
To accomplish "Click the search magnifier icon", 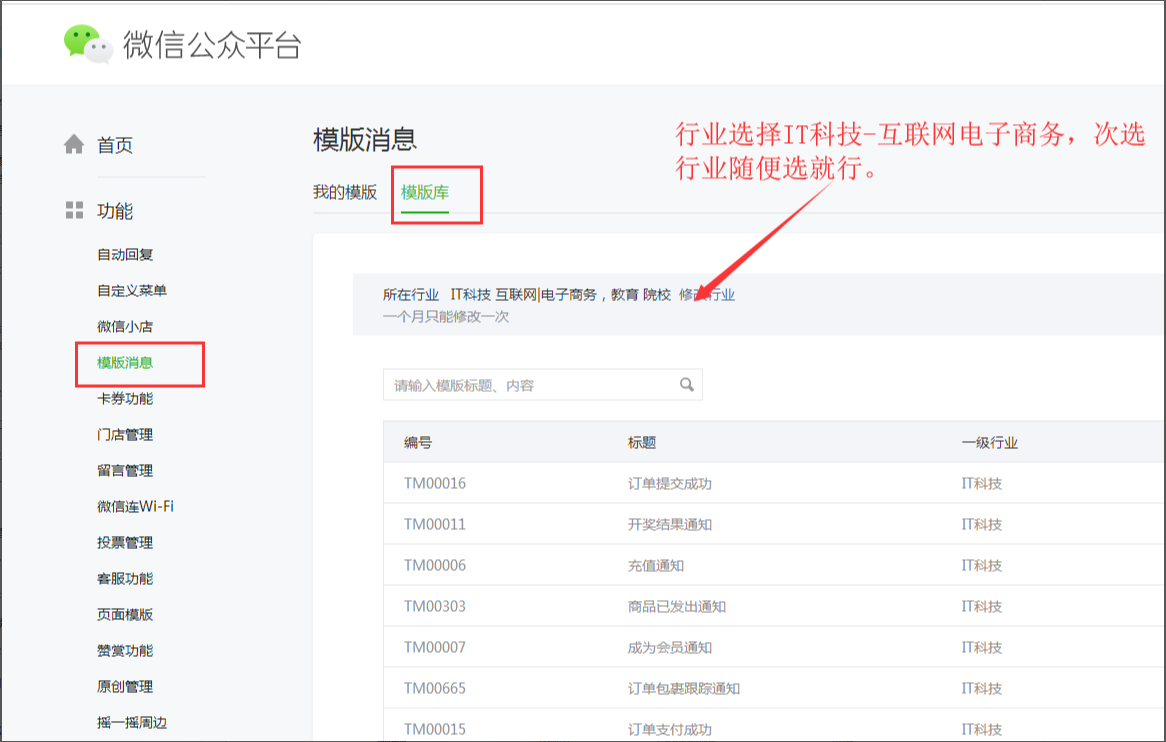I will click(686, 384).
